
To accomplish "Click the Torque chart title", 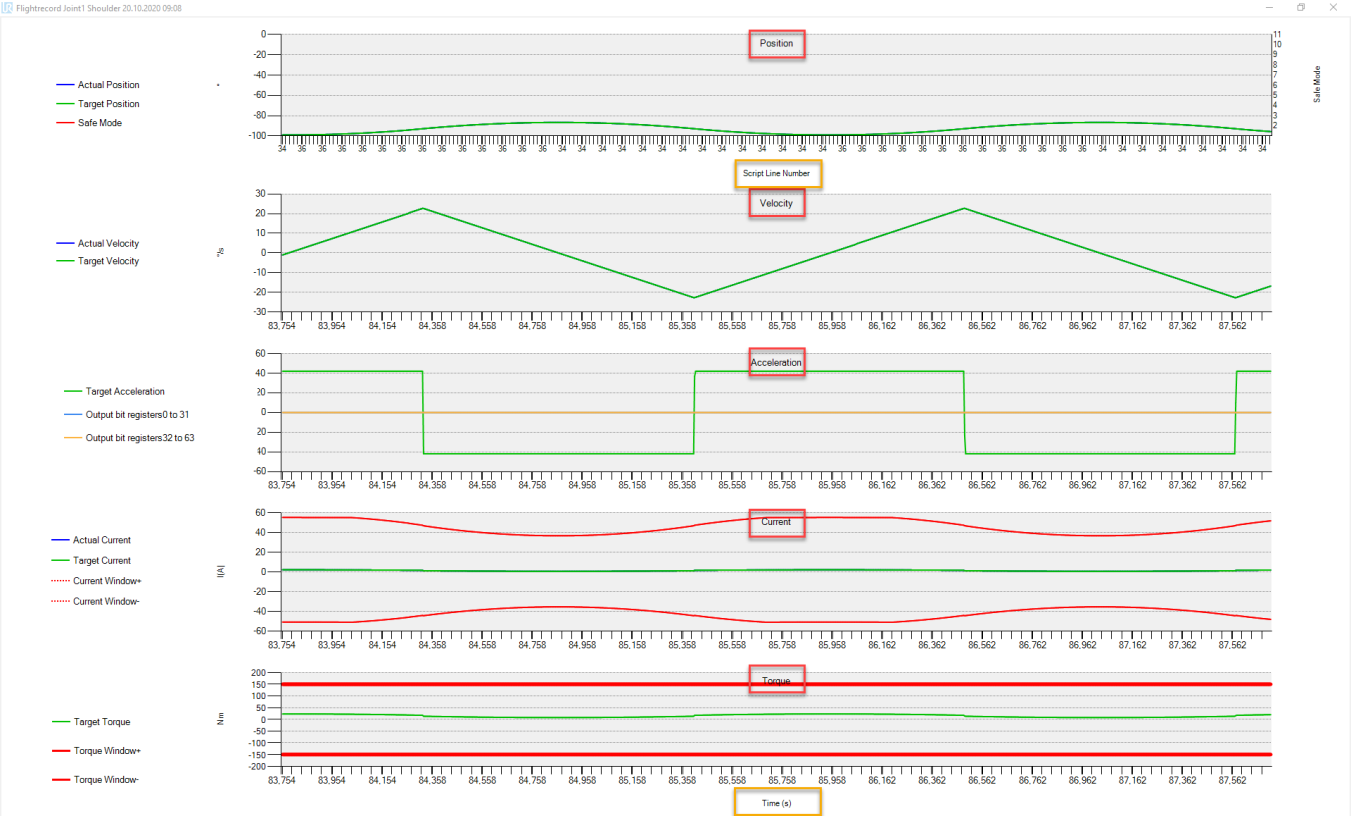I will (x=777, y=681).
